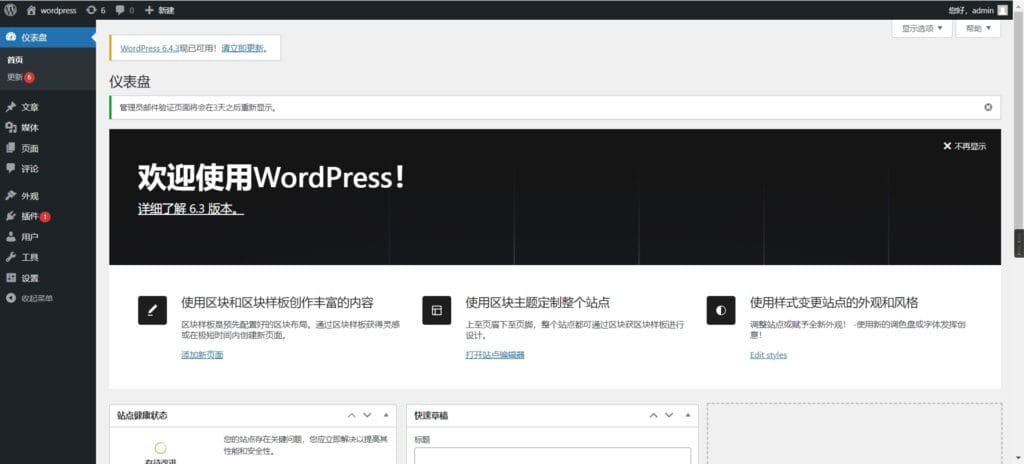Open 详细了解 6.3 版本 link
Screen dimensions: 1024x464
click(191, 210)
